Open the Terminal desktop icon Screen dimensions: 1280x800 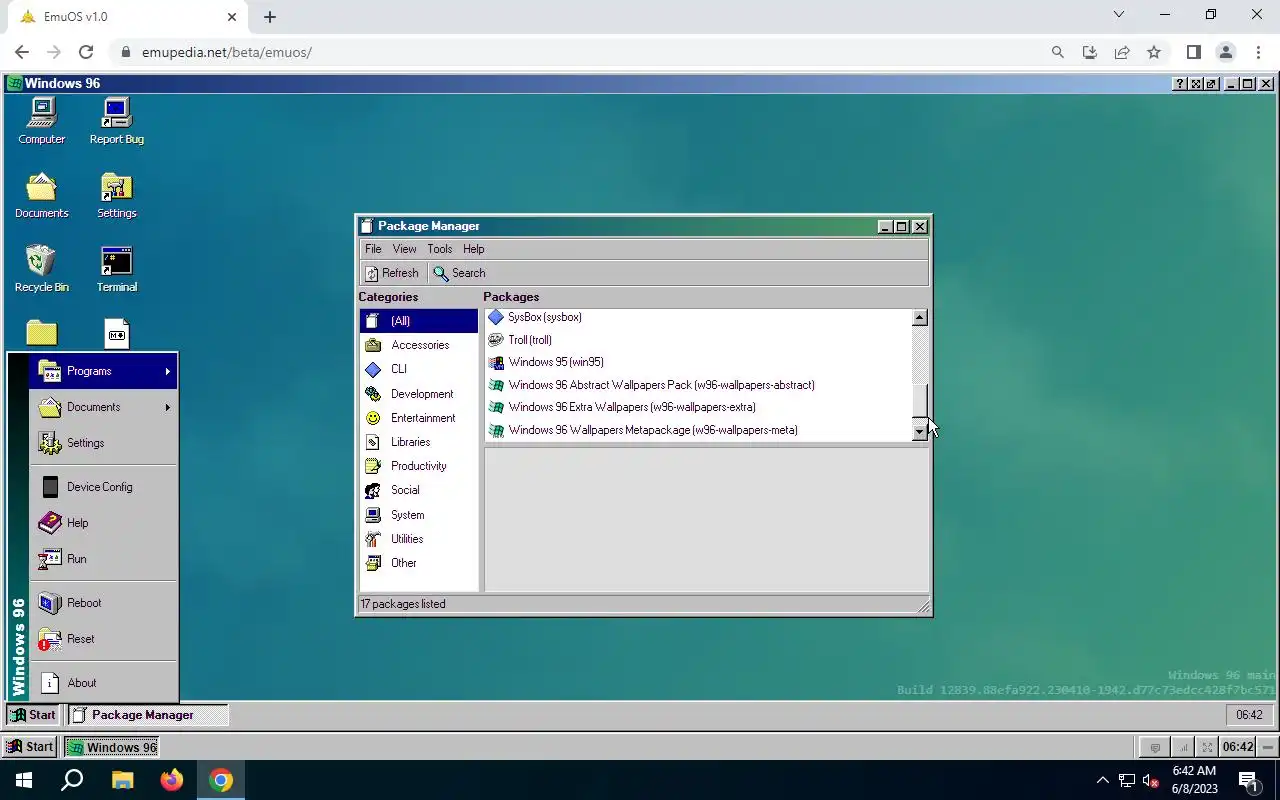[117, 270]
